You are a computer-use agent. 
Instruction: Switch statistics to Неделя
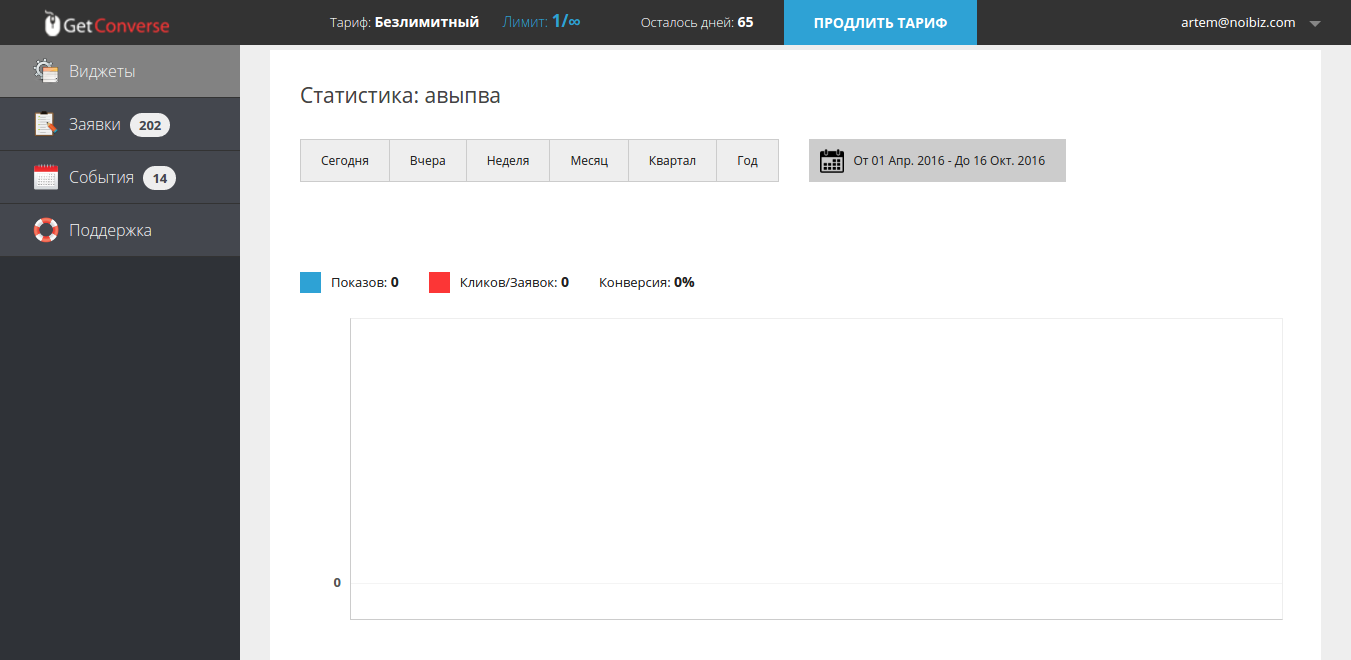click(508, 160)
